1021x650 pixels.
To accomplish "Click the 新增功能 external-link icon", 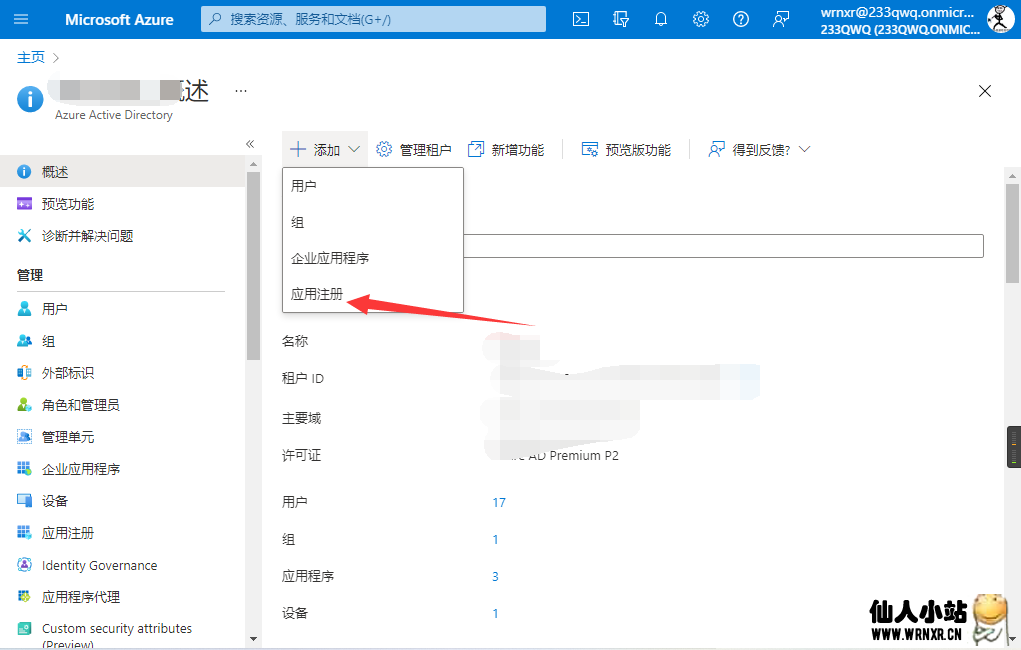I will click(476, 149).
